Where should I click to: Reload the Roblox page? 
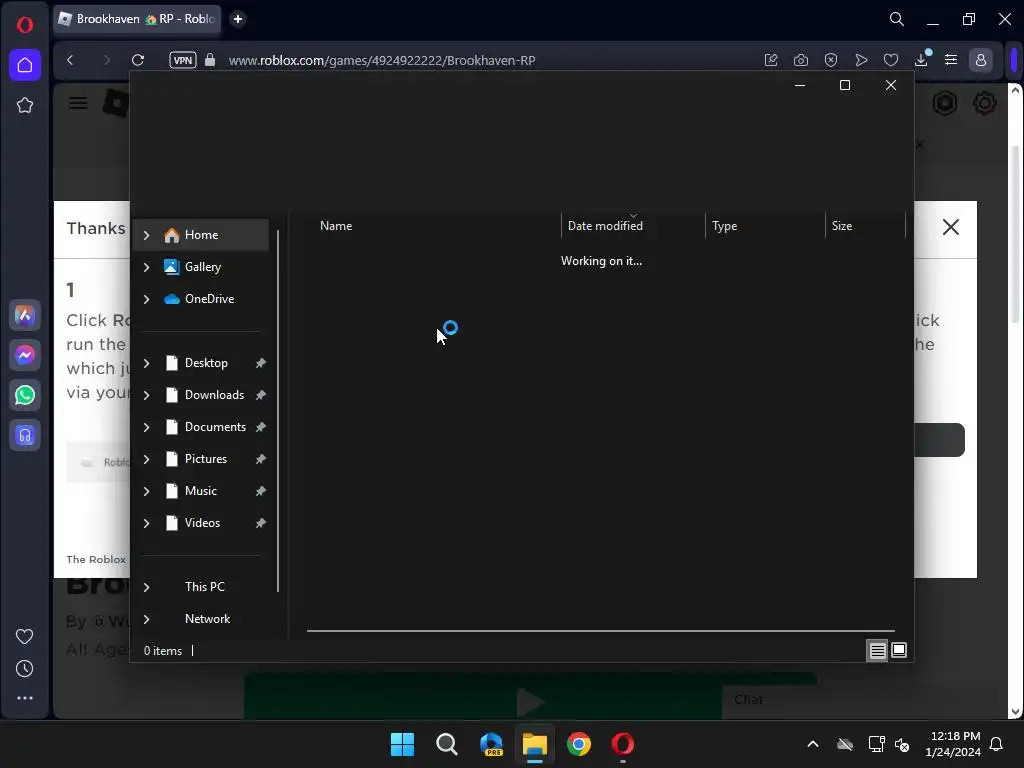138,60
